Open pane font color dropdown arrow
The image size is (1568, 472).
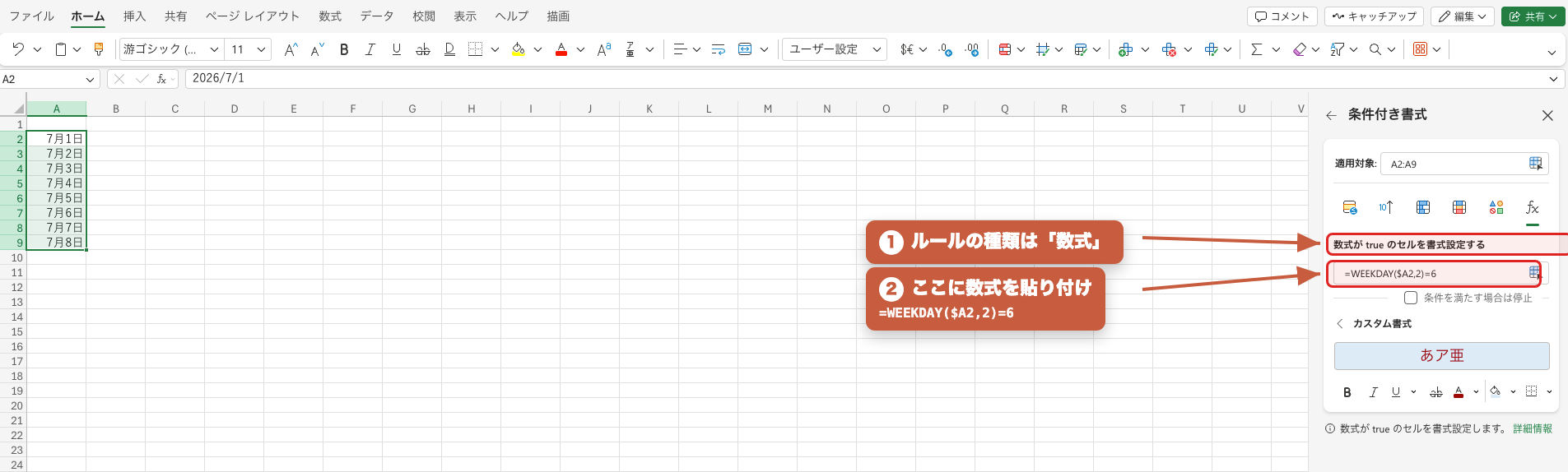pos(1476,392)
